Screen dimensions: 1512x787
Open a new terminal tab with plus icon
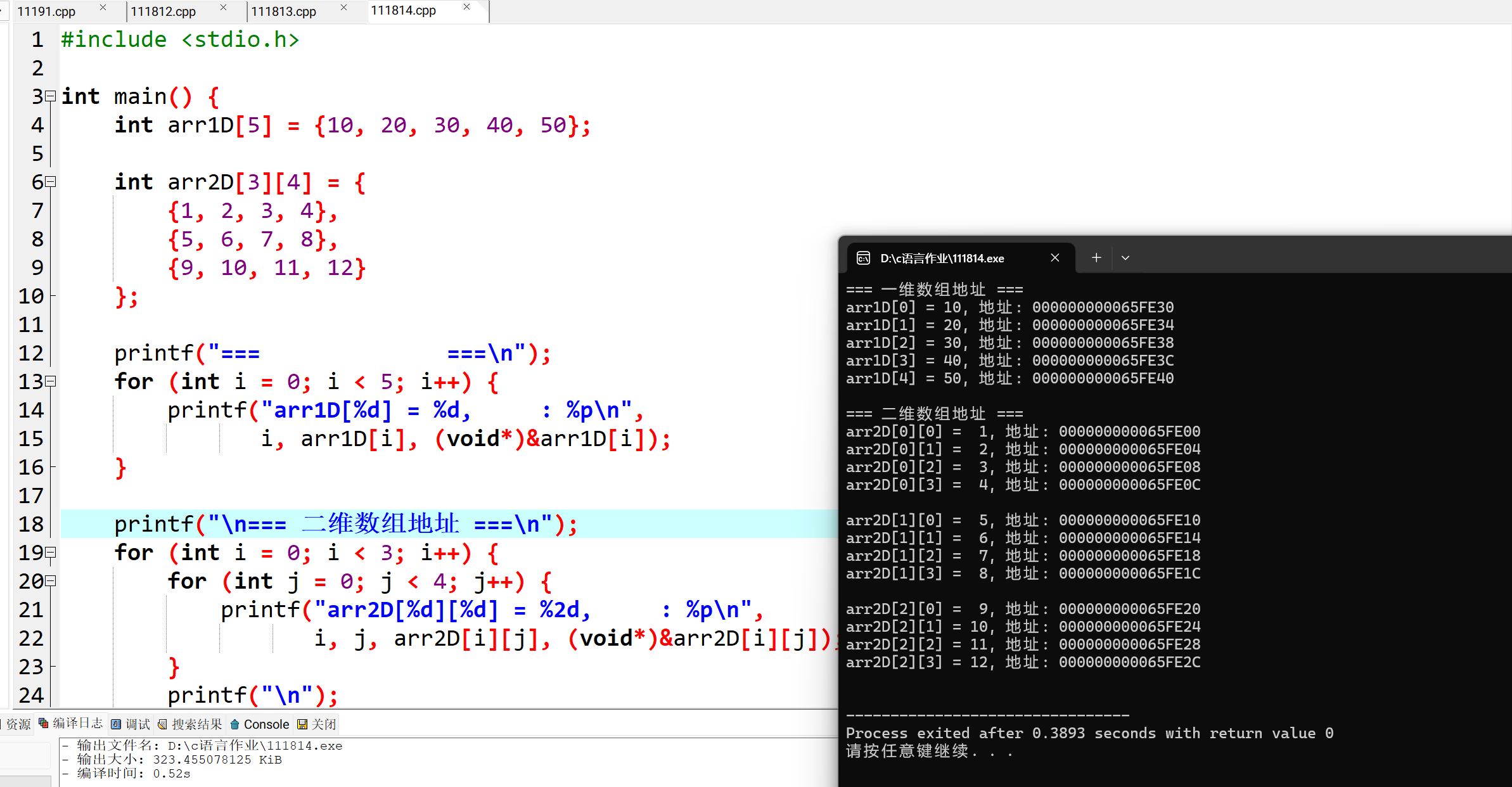click(x=1096, y=258)
